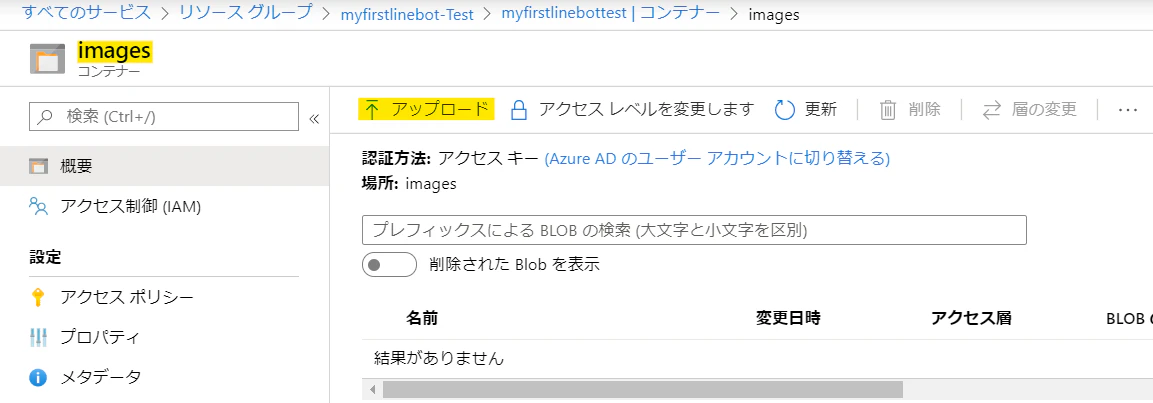
Task: Click the images breadcrumb text
Action: click(774, 14)
